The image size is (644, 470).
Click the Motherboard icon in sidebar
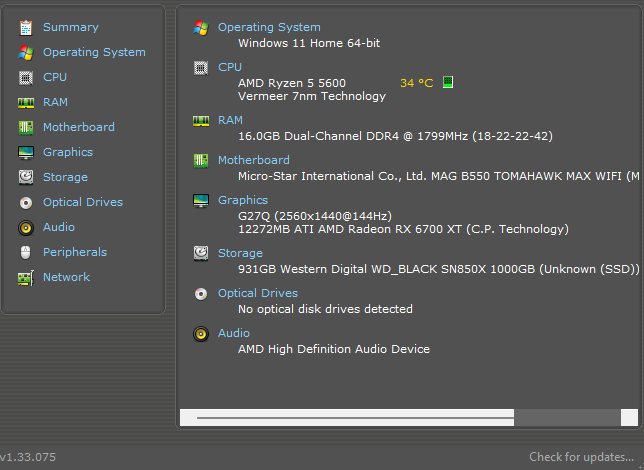click(x=25, y=127)
